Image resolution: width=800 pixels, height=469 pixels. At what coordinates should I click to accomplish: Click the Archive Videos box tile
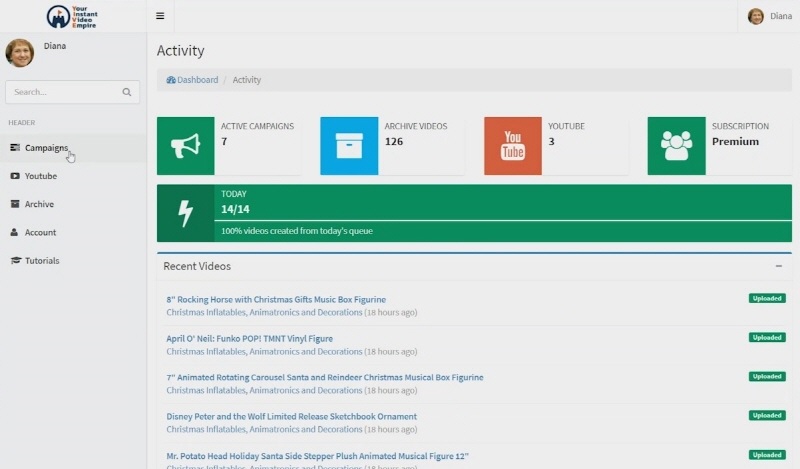coord(349,146)
